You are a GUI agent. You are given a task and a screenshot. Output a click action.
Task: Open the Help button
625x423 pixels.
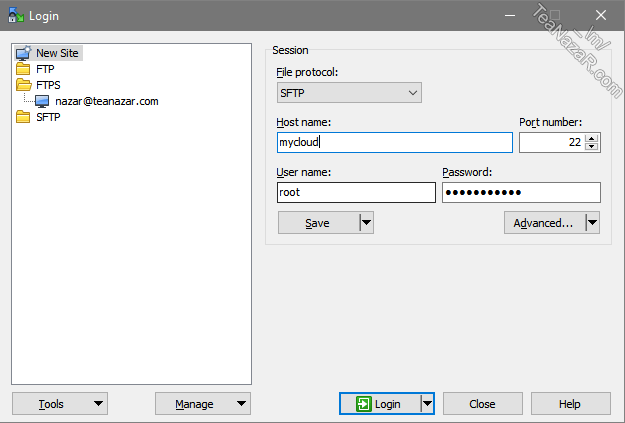point(570,404)
